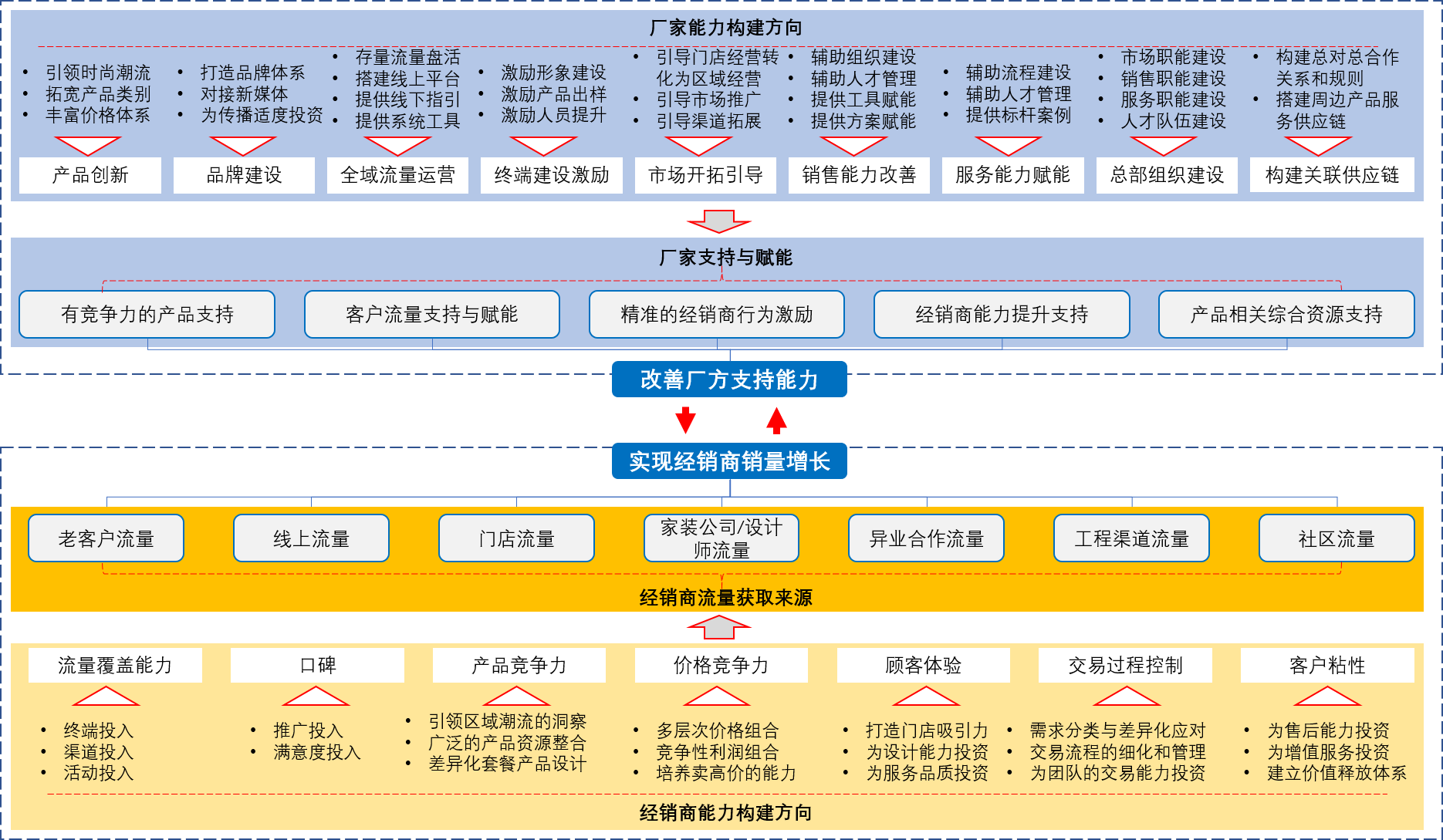Image resolution: width=1443 pixels, height=840 pixels.
Task: Click the blue 实现经销商销量增长 banner
Action: (x=729, y=461)
